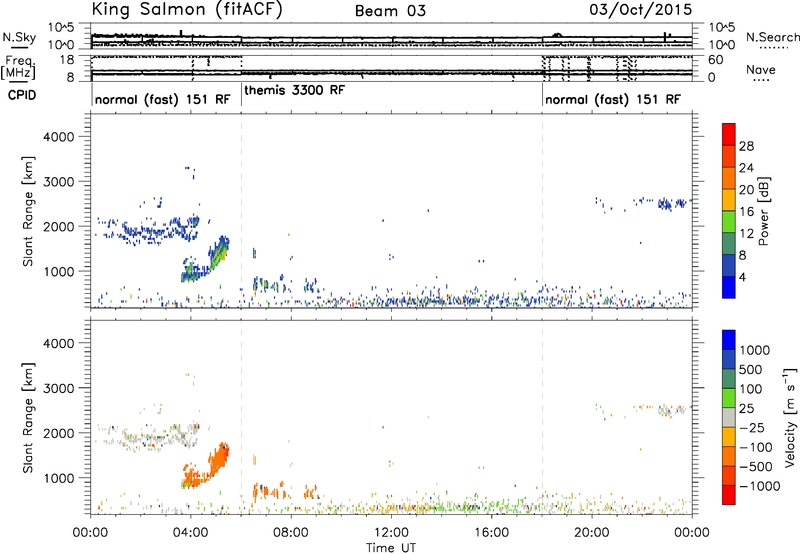Pick the bright blue bottom segment of the Power bar
800x554 pixels.
point(729,287)
